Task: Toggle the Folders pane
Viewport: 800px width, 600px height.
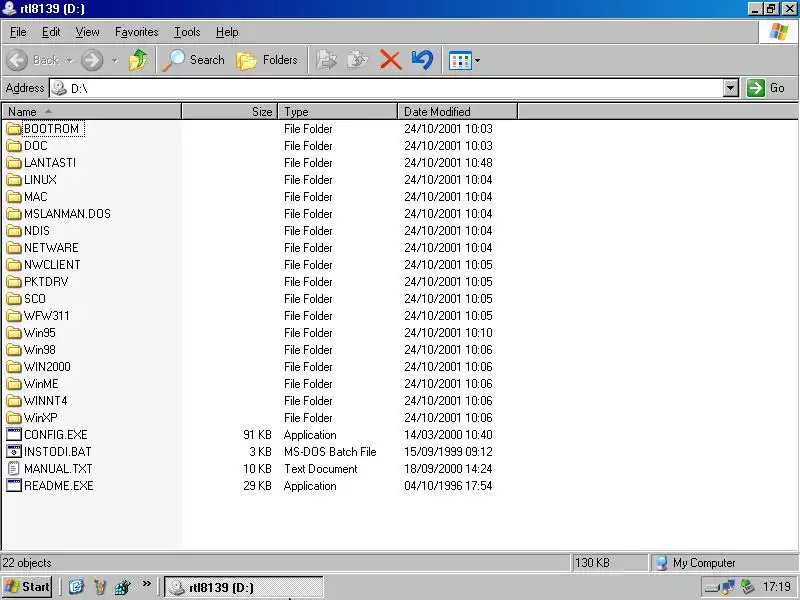Action: point(267,60)
